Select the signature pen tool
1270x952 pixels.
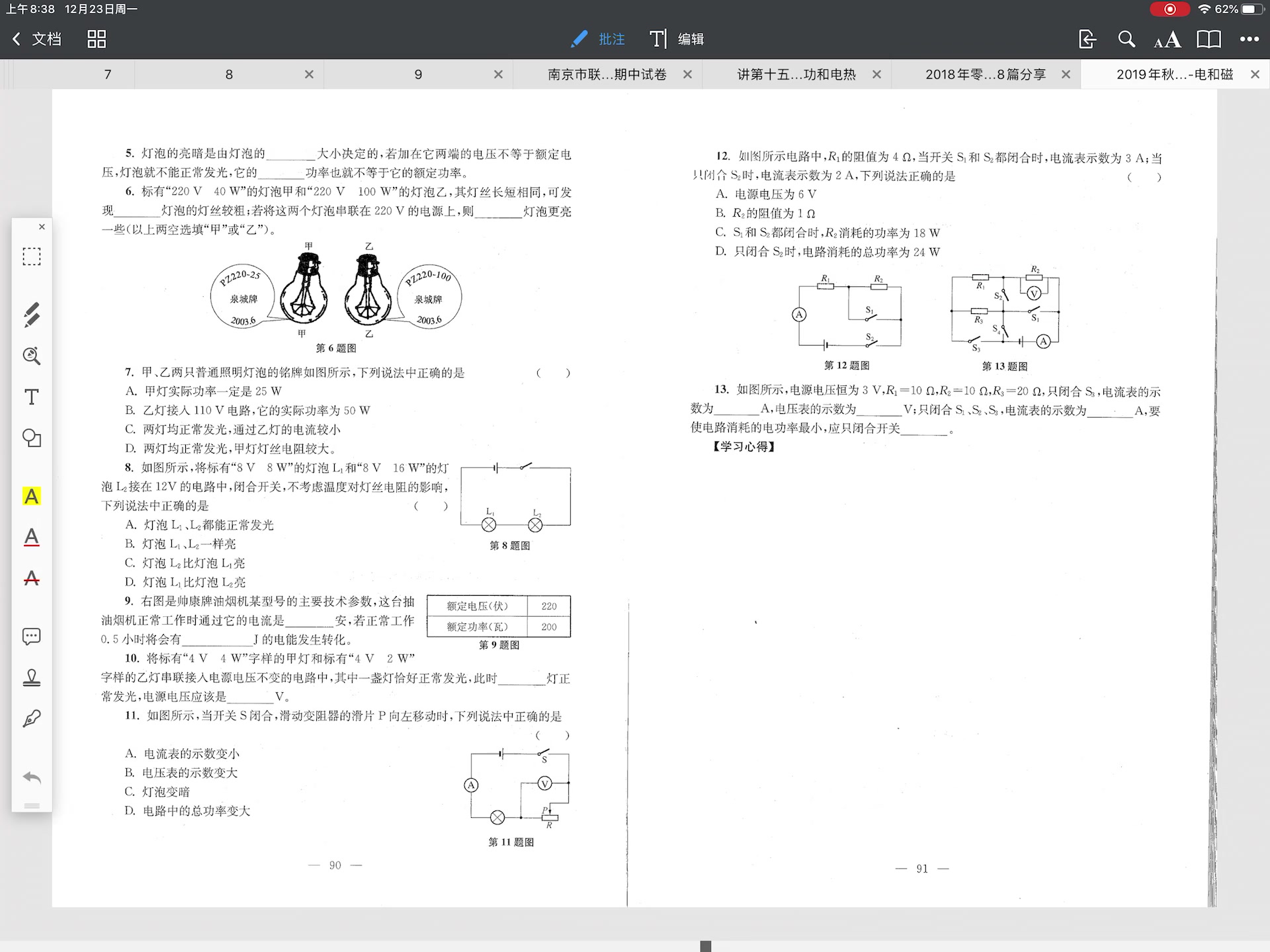pos(31,719)
